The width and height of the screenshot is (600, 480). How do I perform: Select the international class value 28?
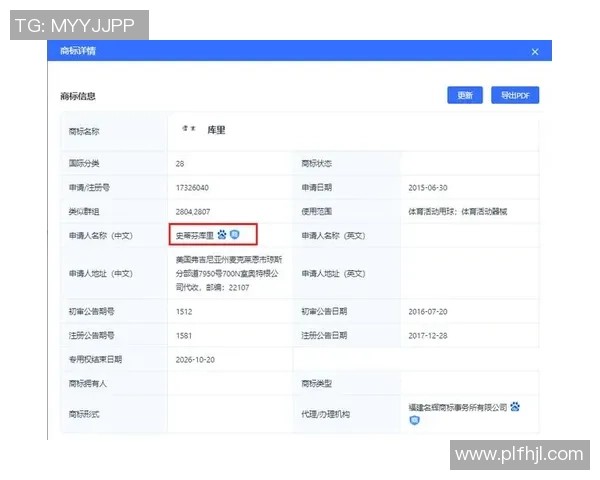coord(180,164)
